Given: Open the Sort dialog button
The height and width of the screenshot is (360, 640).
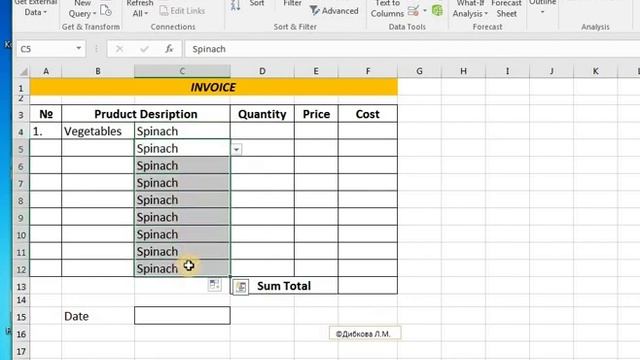Looking at the screenshot, I should (257, 4).
